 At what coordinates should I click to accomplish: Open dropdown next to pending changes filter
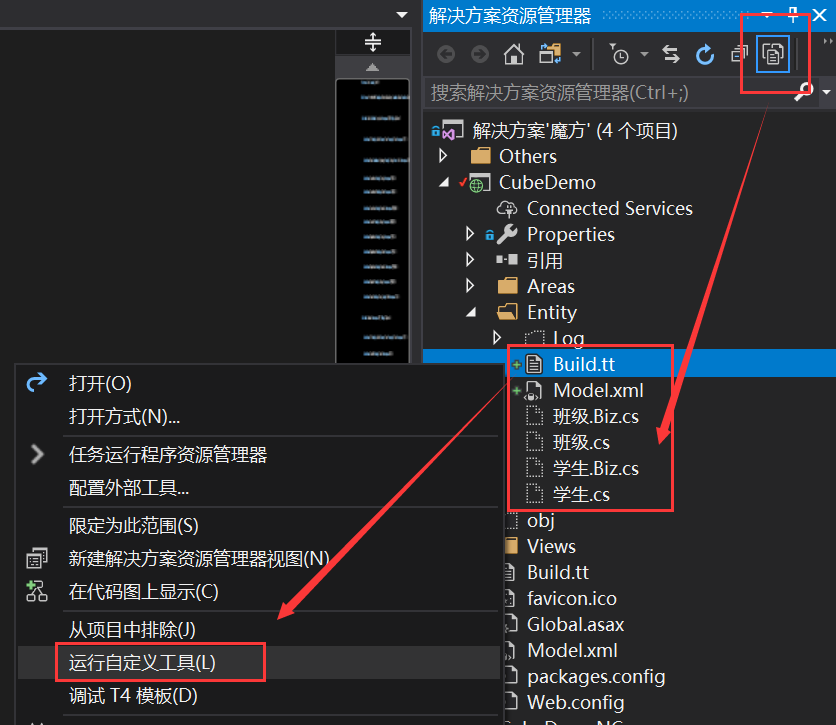643,55
